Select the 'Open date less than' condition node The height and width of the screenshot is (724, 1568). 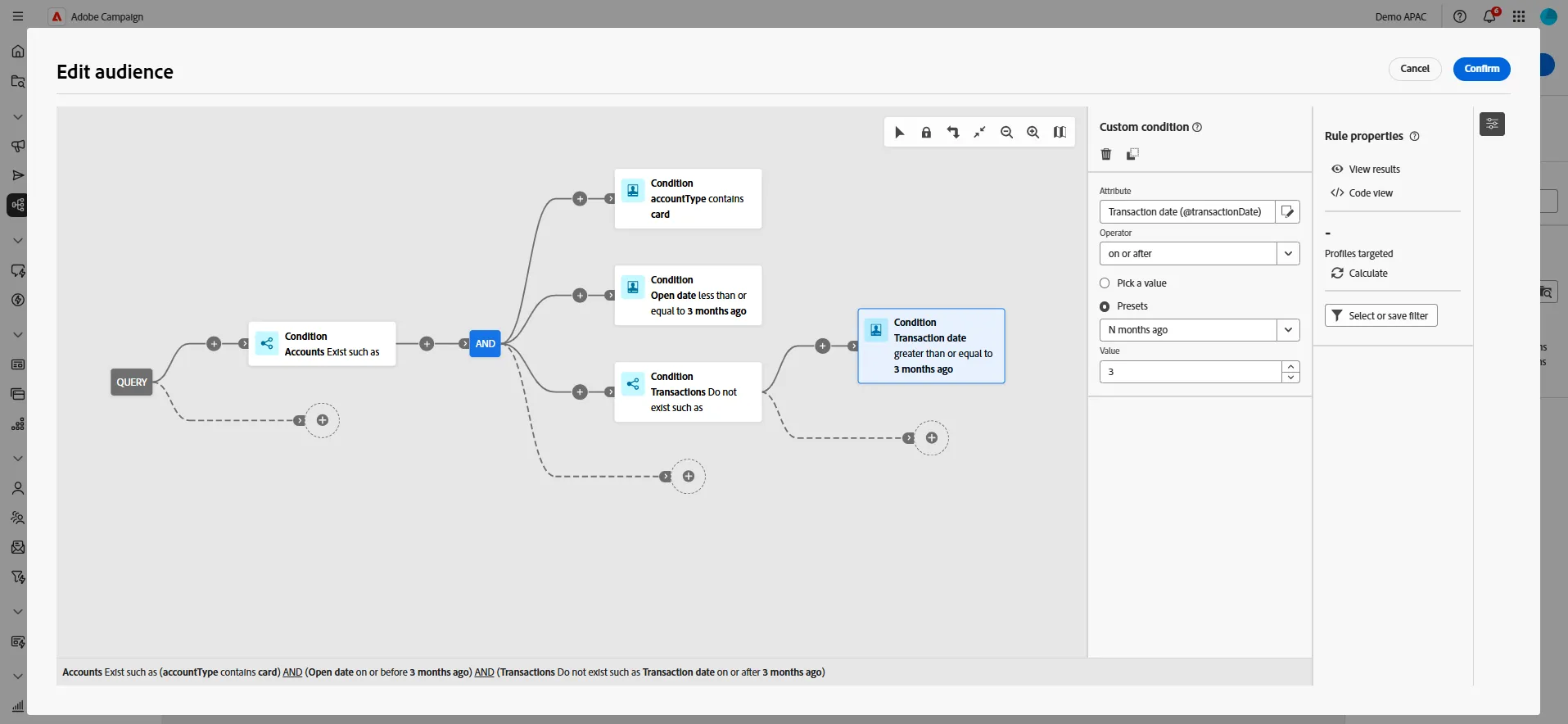tap(688, 296)
